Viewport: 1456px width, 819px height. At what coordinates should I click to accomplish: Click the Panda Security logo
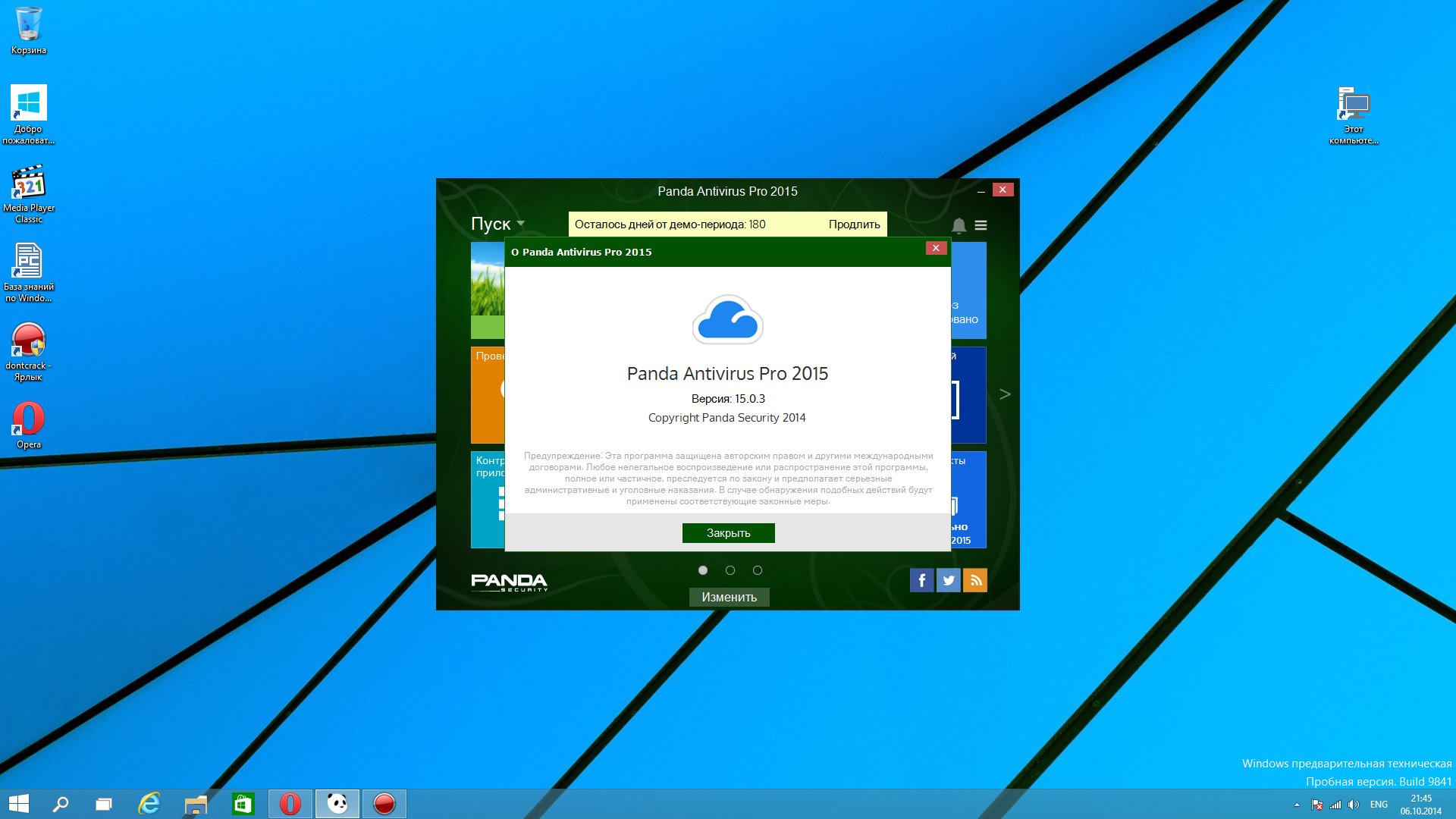point(509,582)
